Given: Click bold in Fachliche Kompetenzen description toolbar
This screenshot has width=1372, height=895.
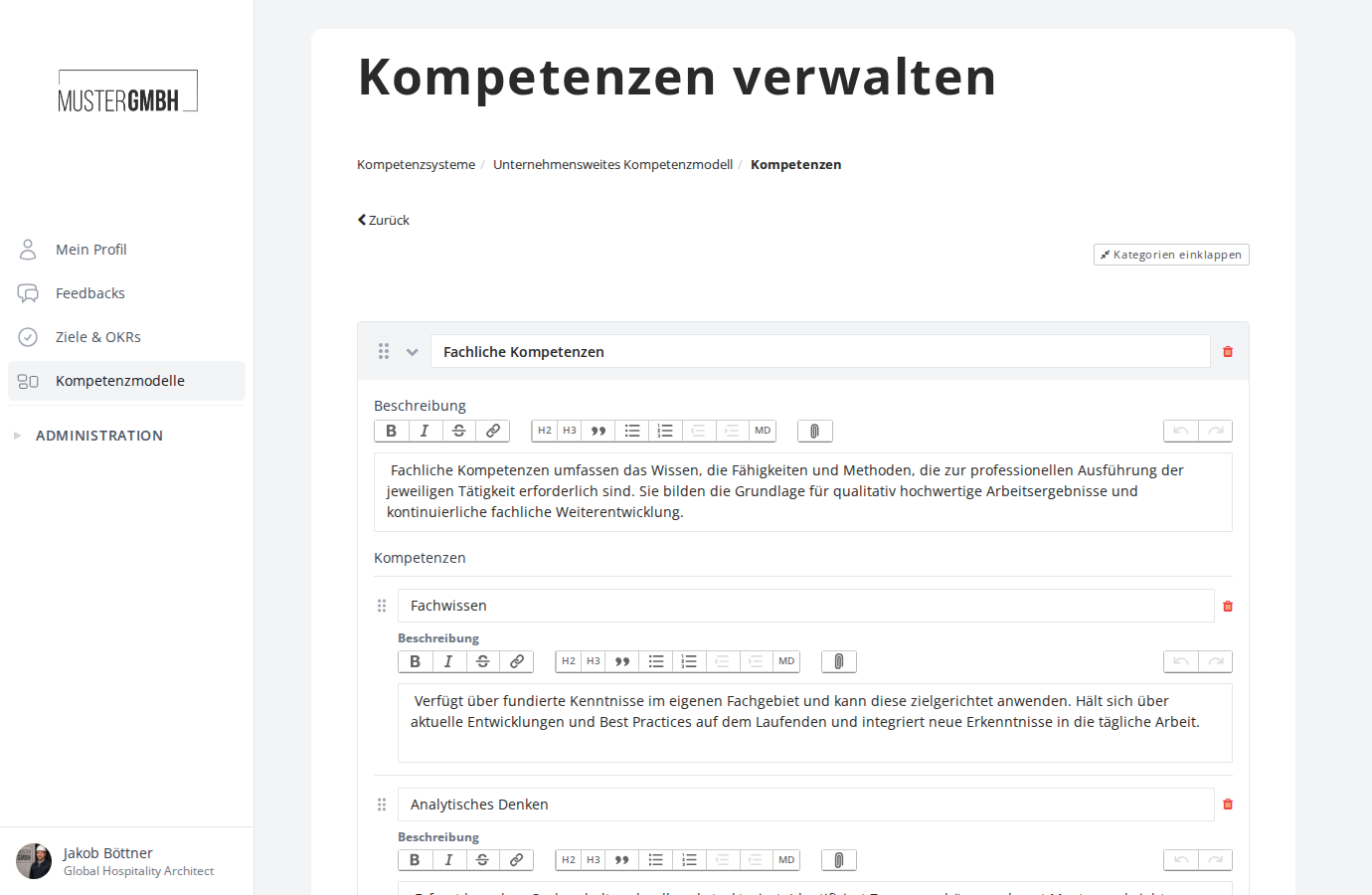Looking at the screenshot, I should [x=392, y=431].
